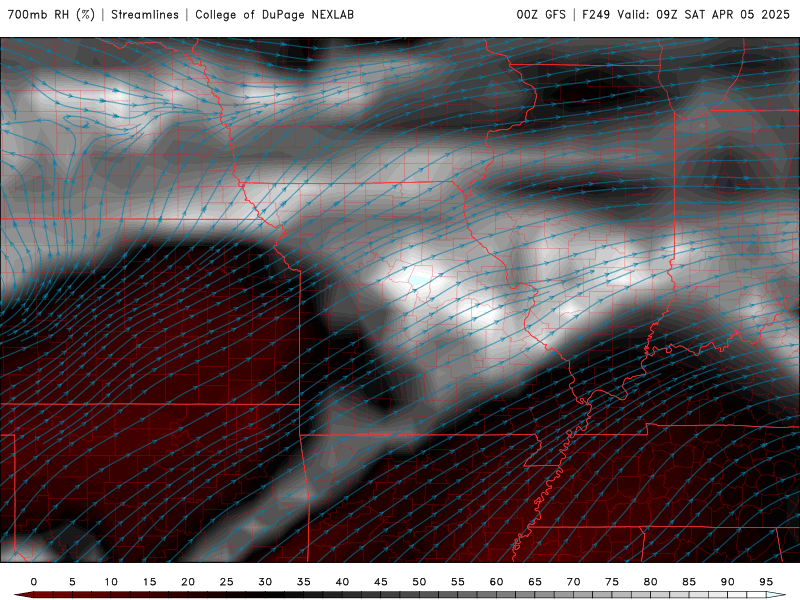Click the "College of DuPage NEXLAB" text

coord(274,14)
